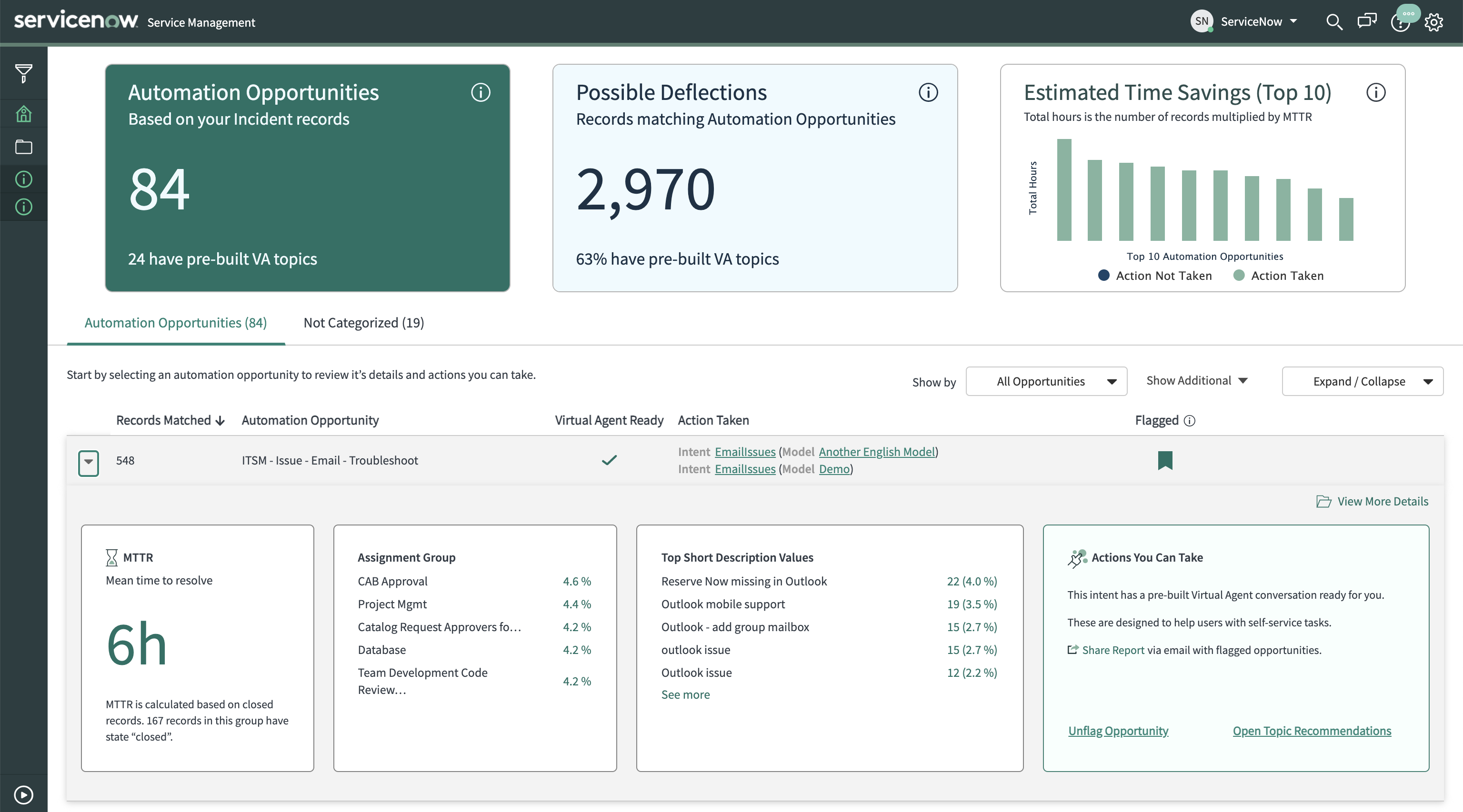Open the Expand / Collapse dropdown

pos(1363,381)
